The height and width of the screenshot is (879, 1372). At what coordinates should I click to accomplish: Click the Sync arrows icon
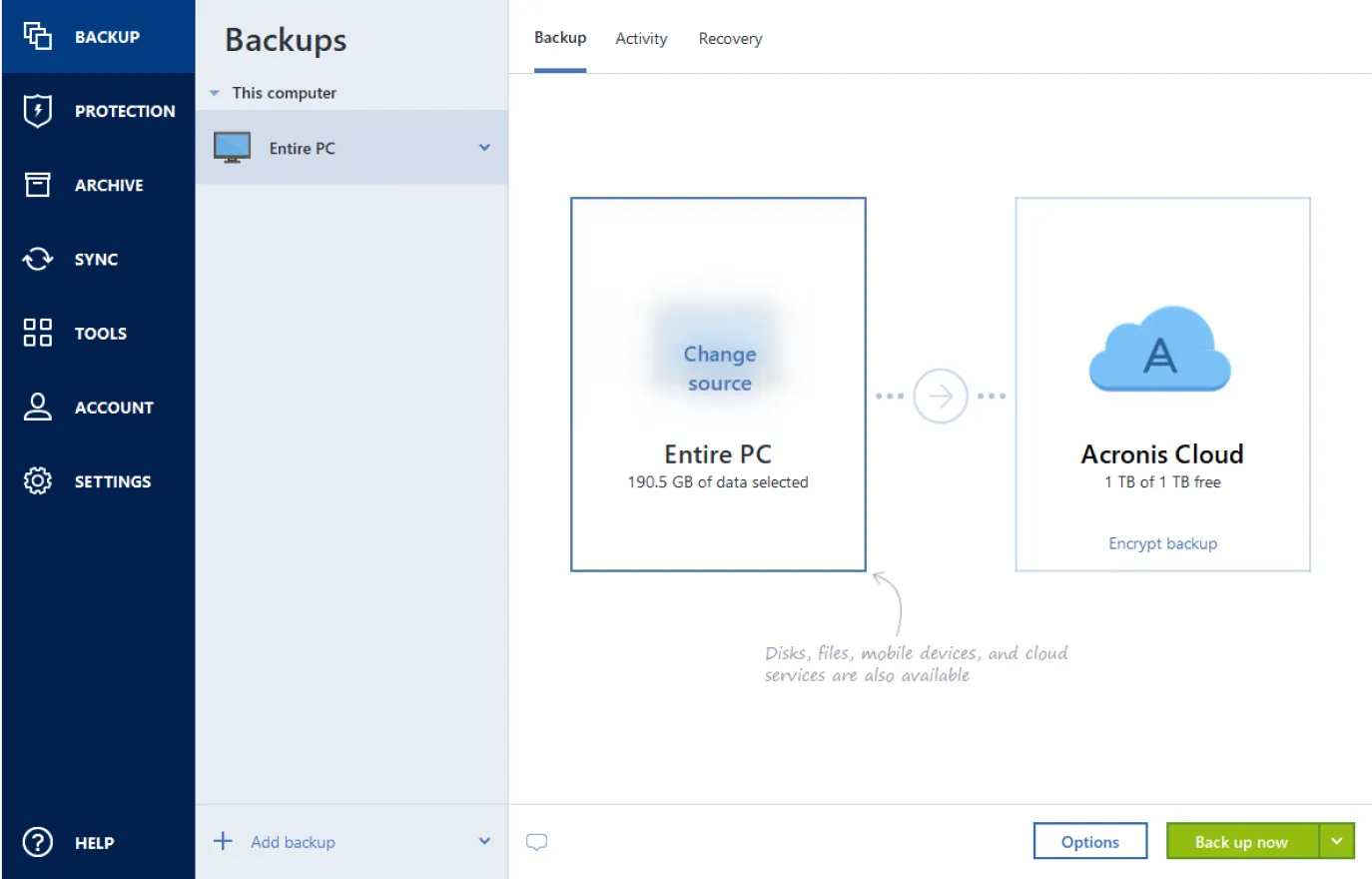click(x=37, y=259)
